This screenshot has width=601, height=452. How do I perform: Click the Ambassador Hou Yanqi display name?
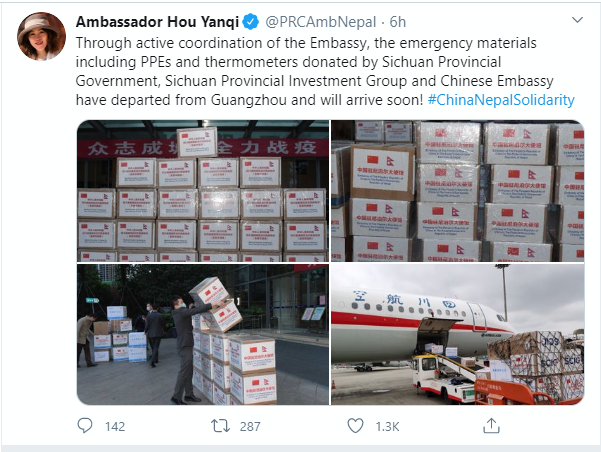point(158,22)
